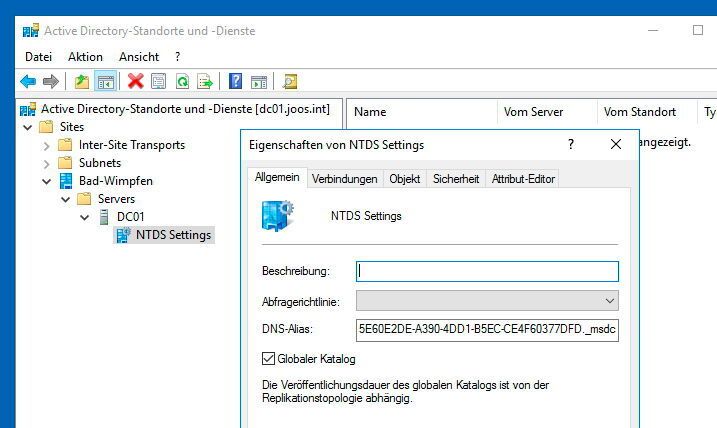Open the Ansicht menu
Viewport: 717px width, 428px height.
point(139,57)
